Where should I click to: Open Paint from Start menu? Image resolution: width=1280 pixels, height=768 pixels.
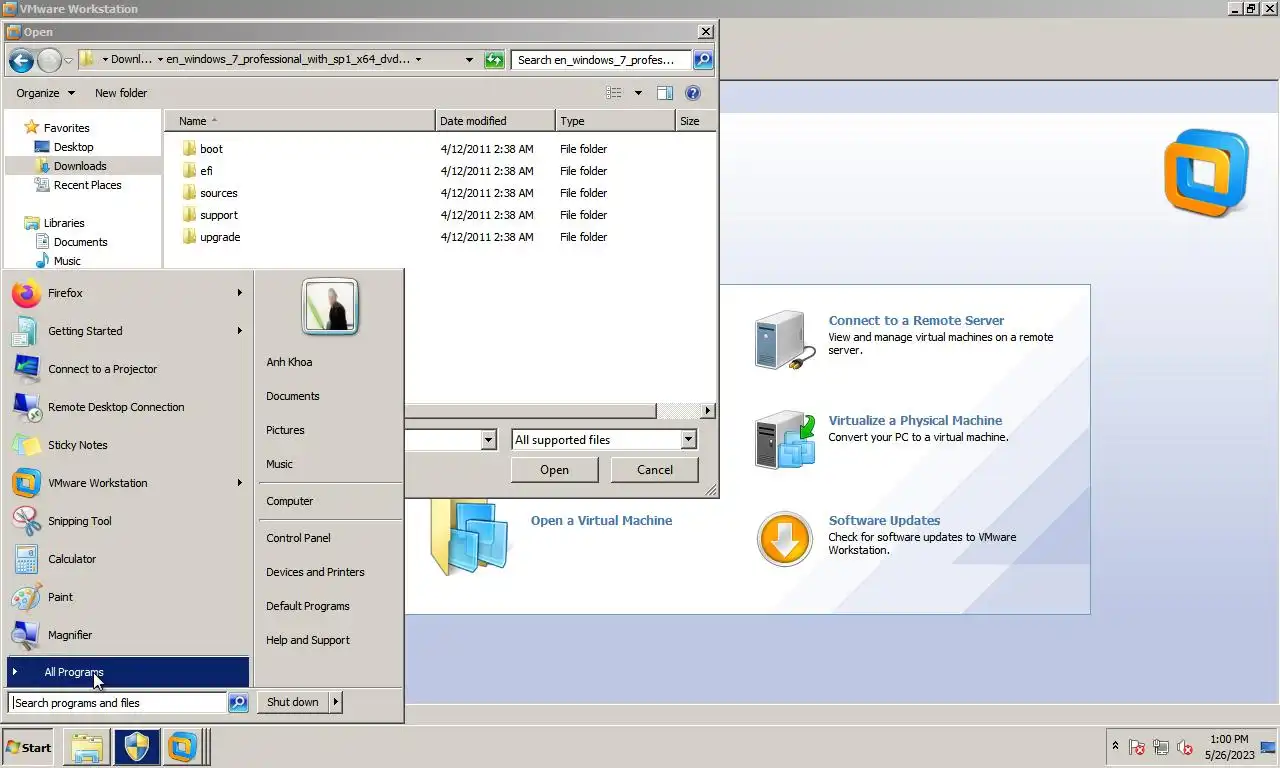pyautogui.click(x=128, y=597)
